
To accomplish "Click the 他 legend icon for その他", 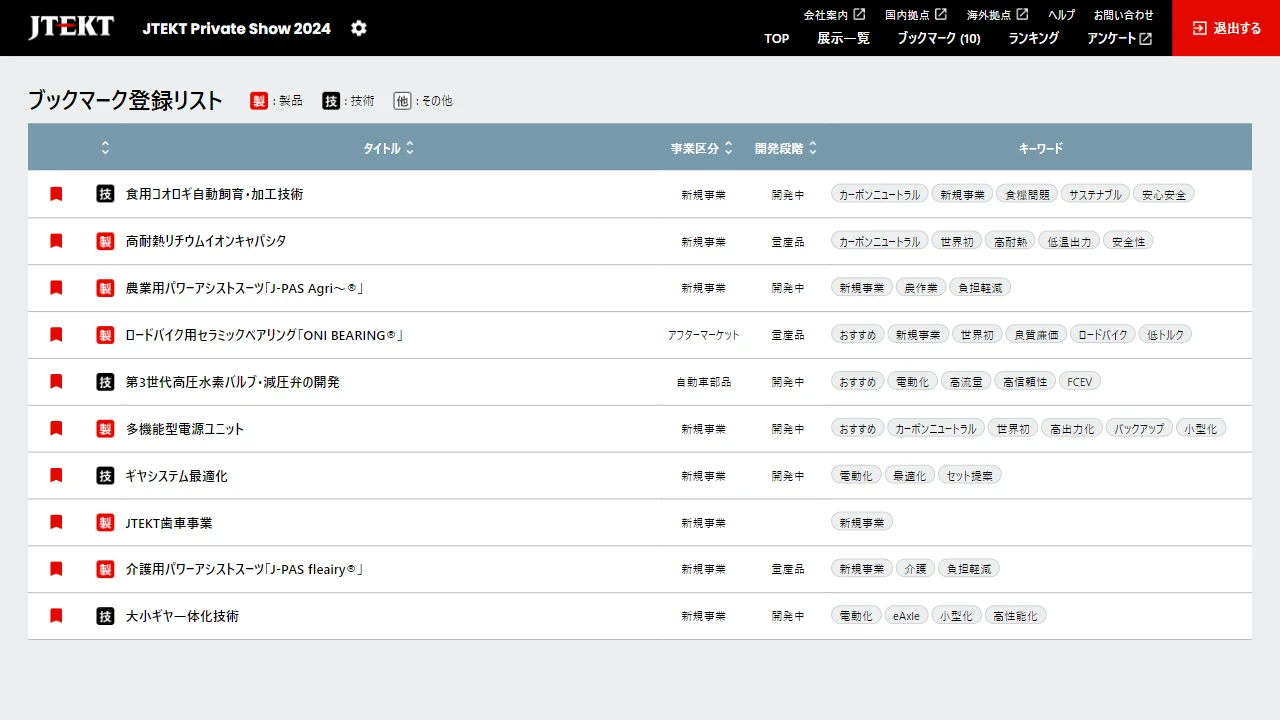I will [x=402, y=101].
